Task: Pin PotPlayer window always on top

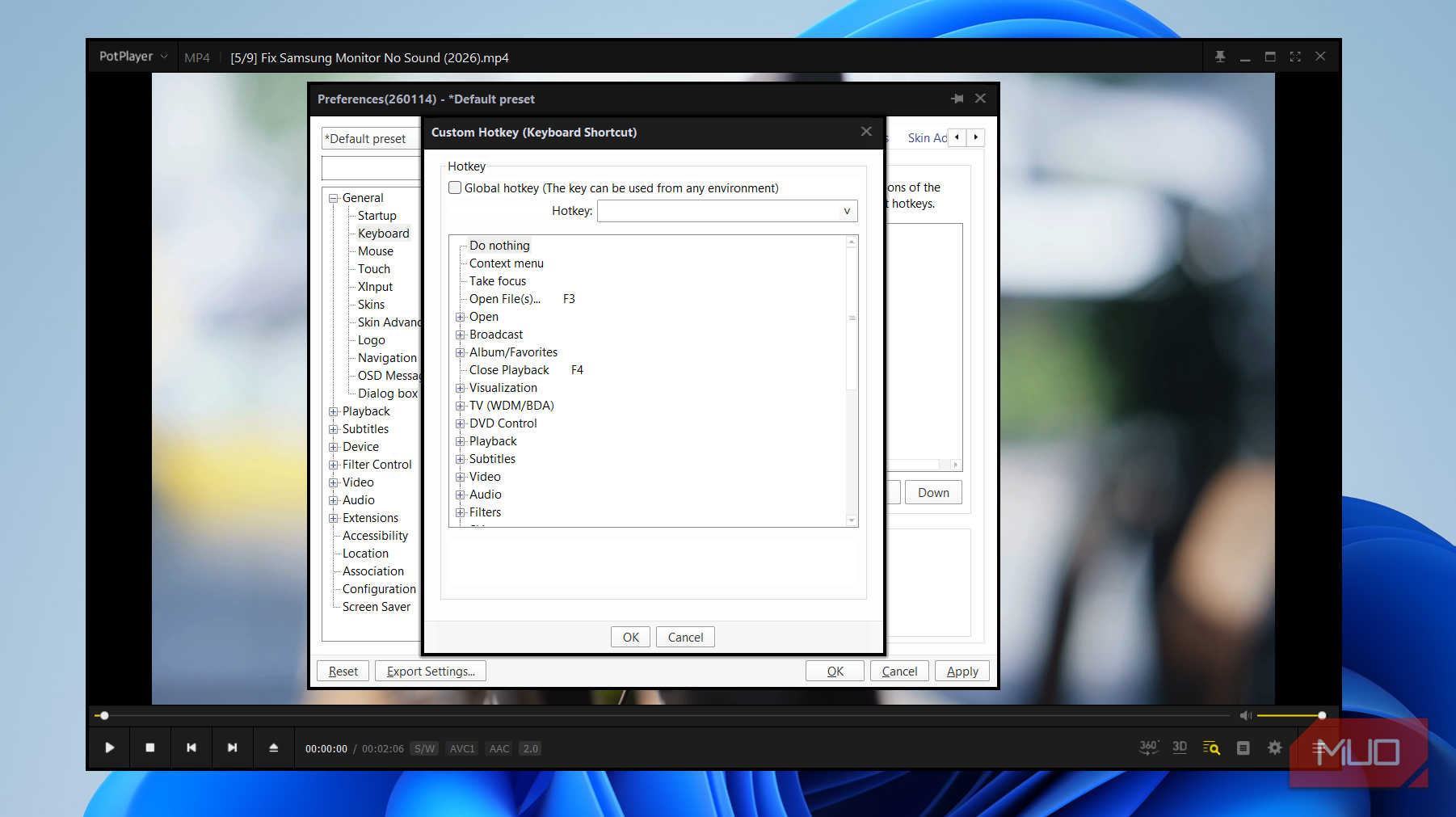Action: [x=1220, y=57]
